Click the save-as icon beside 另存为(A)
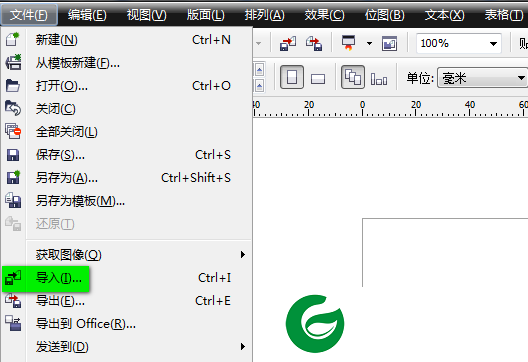The width and height of the screenshot is (528, 362). pos(13,177)
